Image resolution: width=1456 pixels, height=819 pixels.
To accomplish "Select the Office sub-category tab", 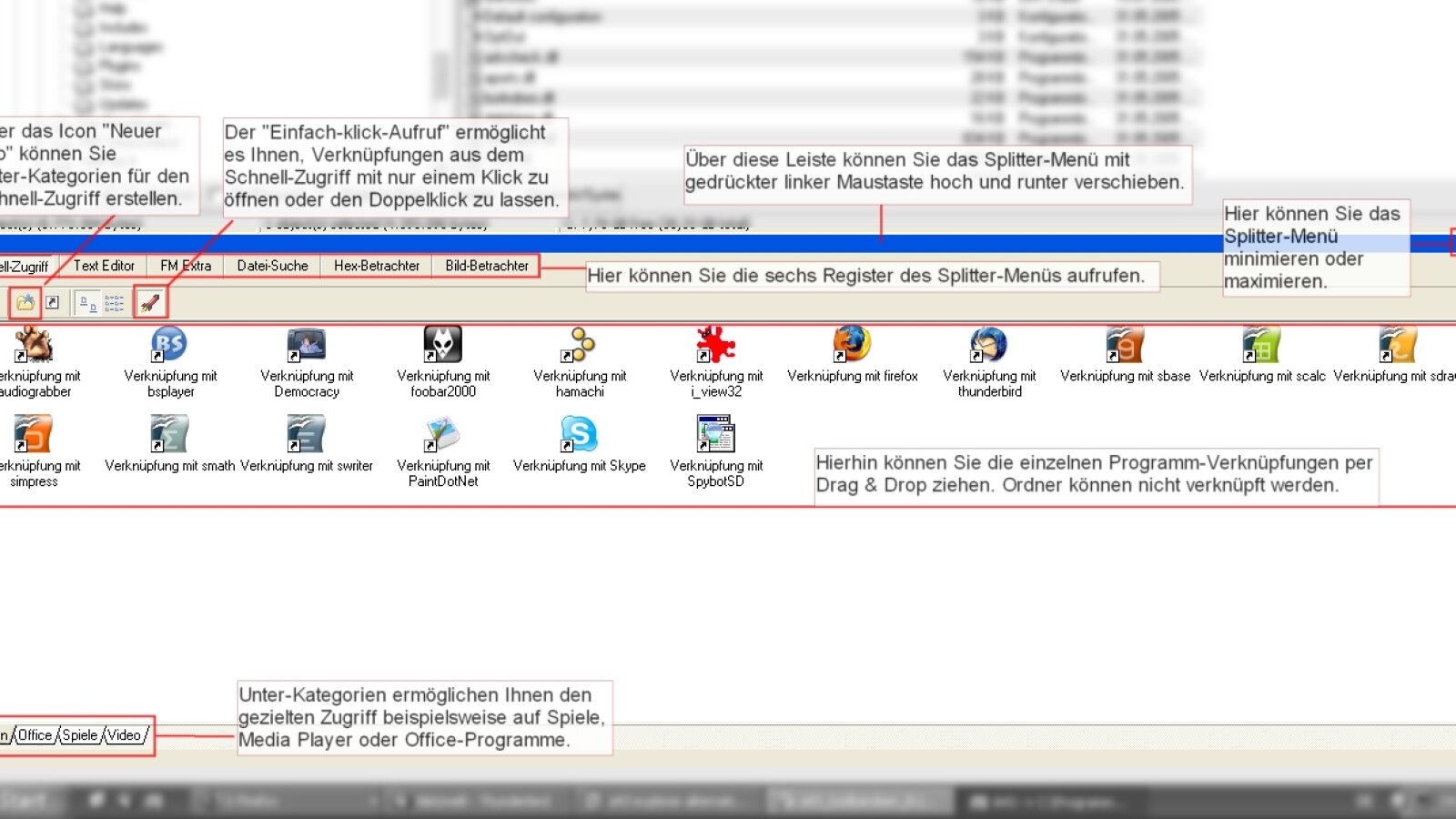I will 35,735.
